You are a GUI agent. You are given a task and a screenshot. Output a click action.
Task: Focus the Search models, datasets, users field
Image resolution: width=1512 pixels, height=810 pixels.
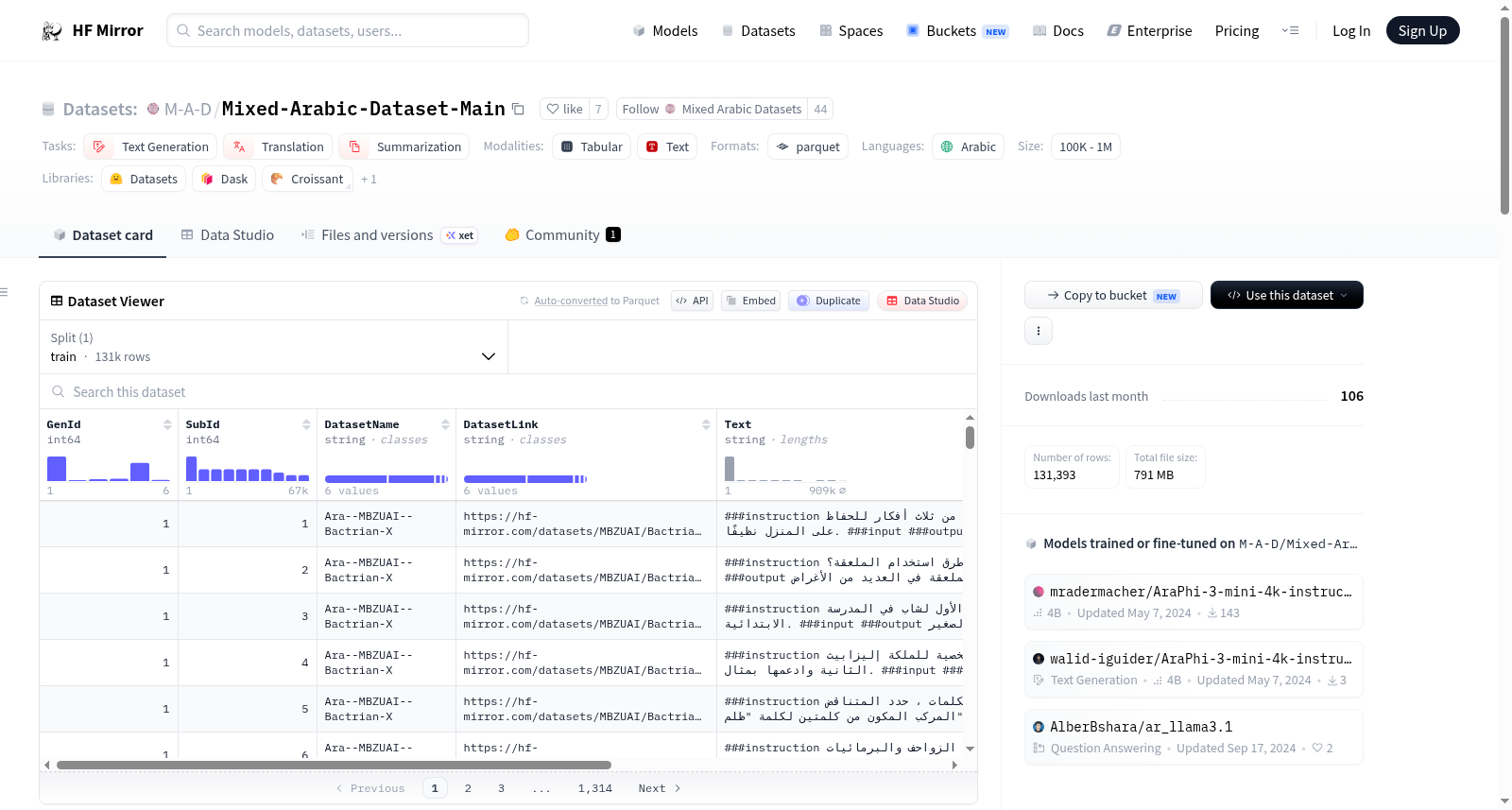348,30
